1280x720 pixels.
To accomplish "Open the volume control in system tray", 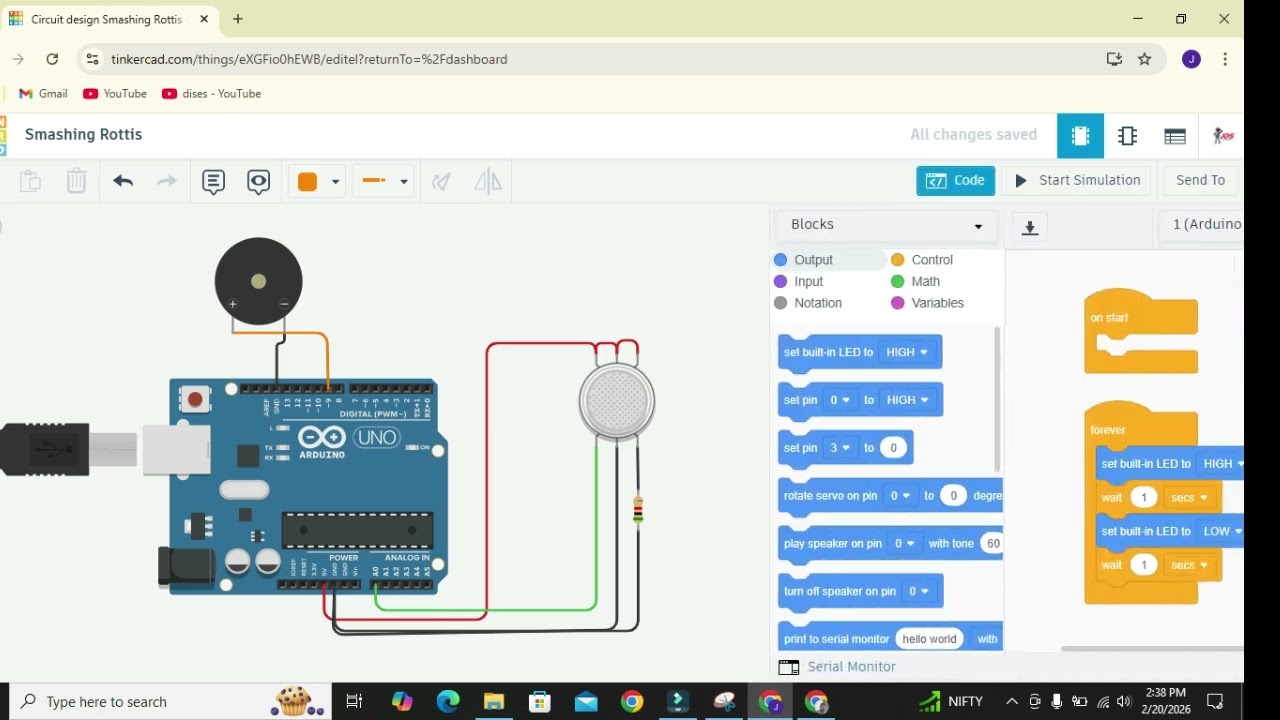I will (x=1125, y=702).
